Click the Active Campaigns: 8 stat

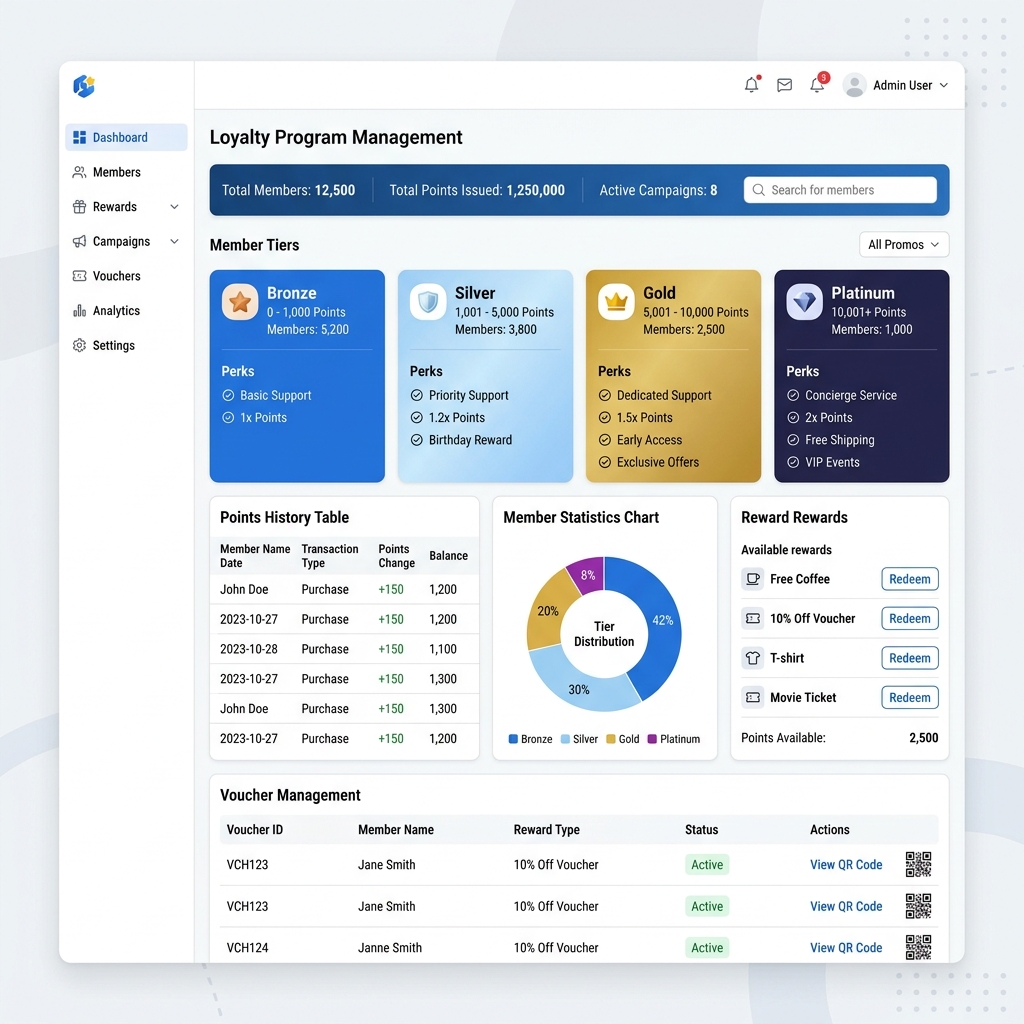click(658, 190)
